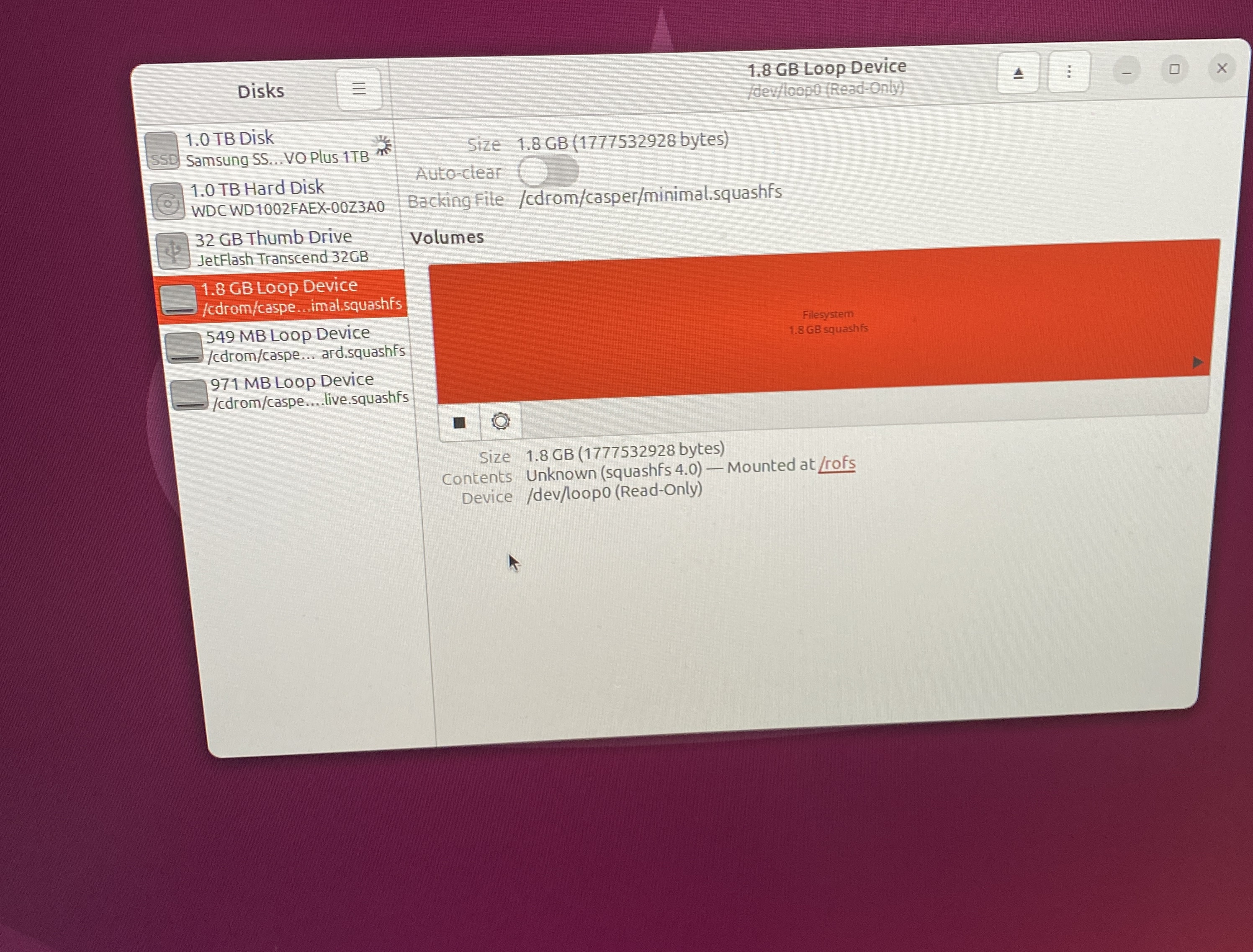
Task: Unmount the filesystem with the stop button
Action: pyautogui.click(x=460, y=422)
